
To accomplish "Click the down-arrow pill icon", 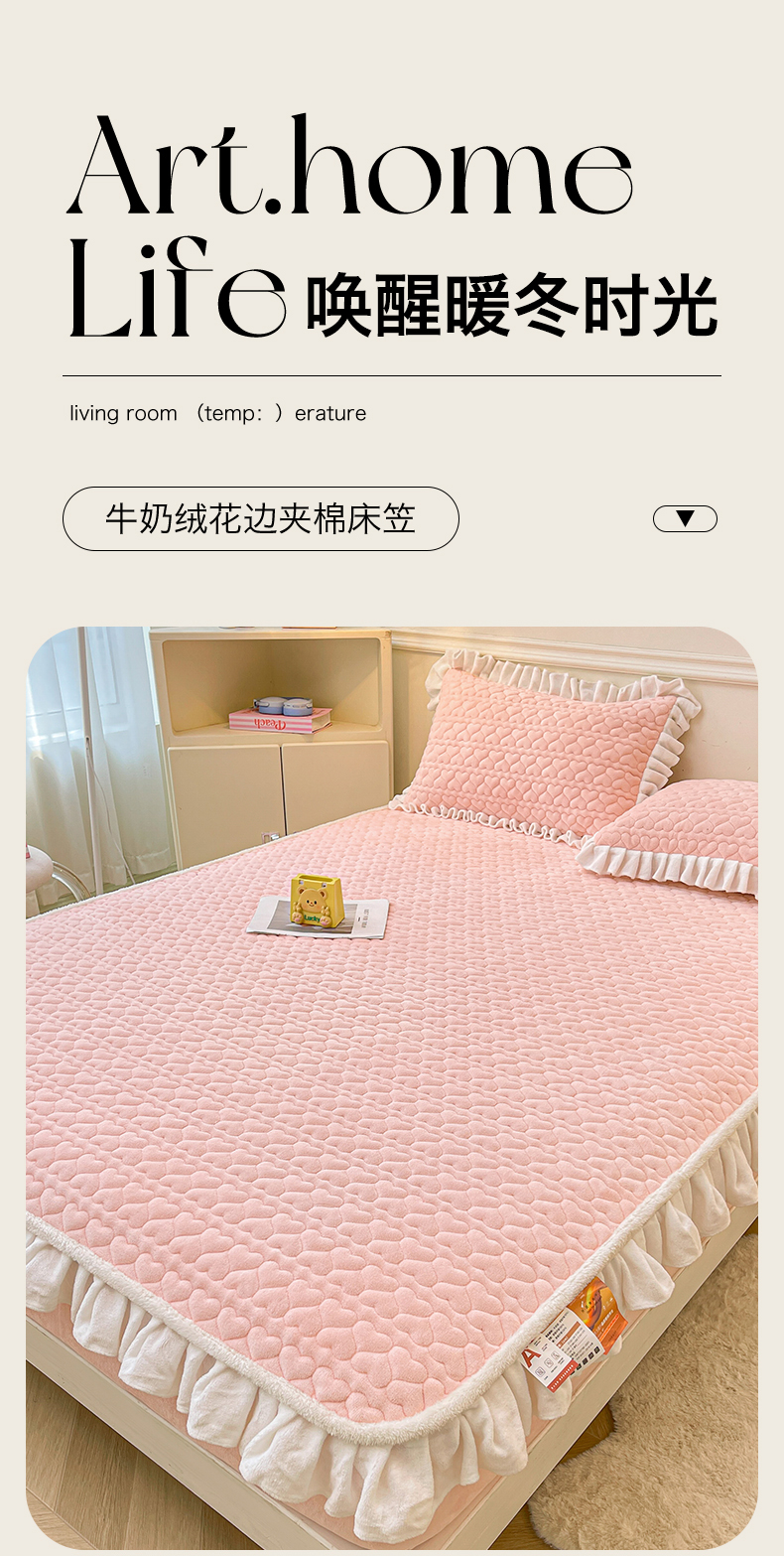I will click(685, 518).
